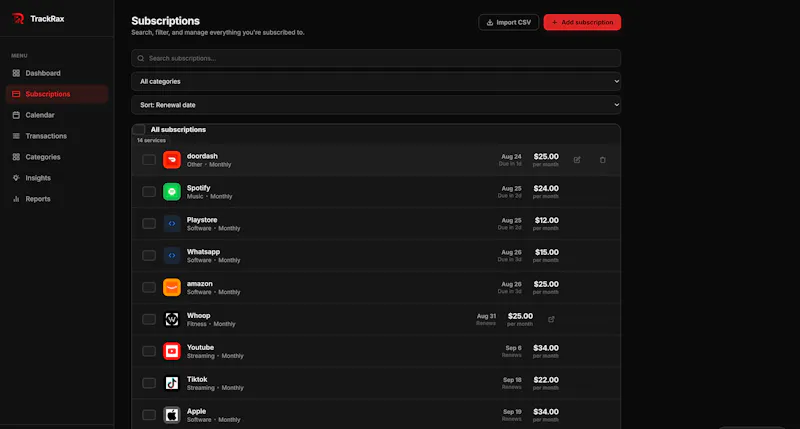Click the Youtube $34.00 price
The image size is (800, 429).
546,348
